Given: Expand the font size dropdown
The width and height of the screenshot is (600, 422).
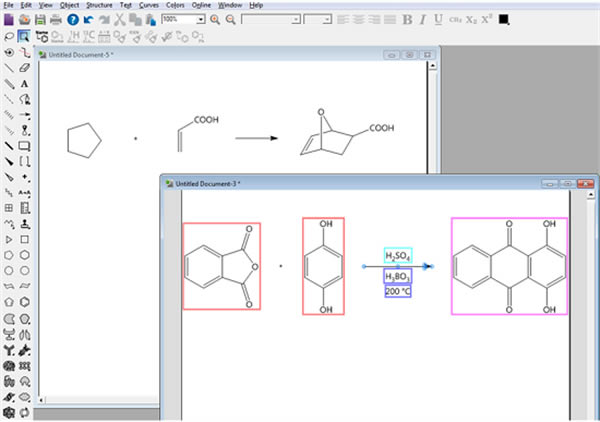Looking at the screenshot, I should 328,19.
